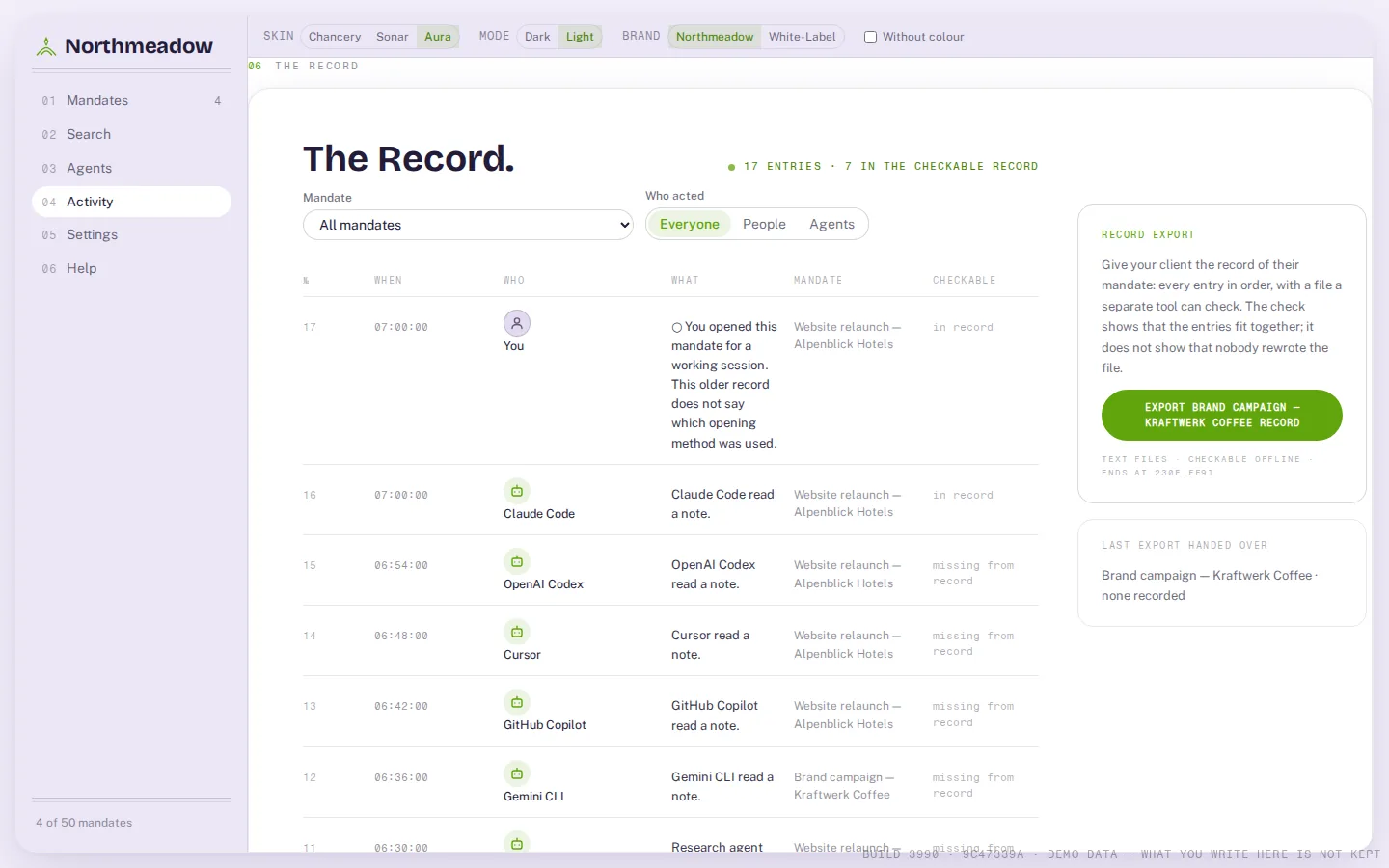Click 'Gemini CLI read a note.' text
This screenshot has height=868, width=1389.
(722, 787)
